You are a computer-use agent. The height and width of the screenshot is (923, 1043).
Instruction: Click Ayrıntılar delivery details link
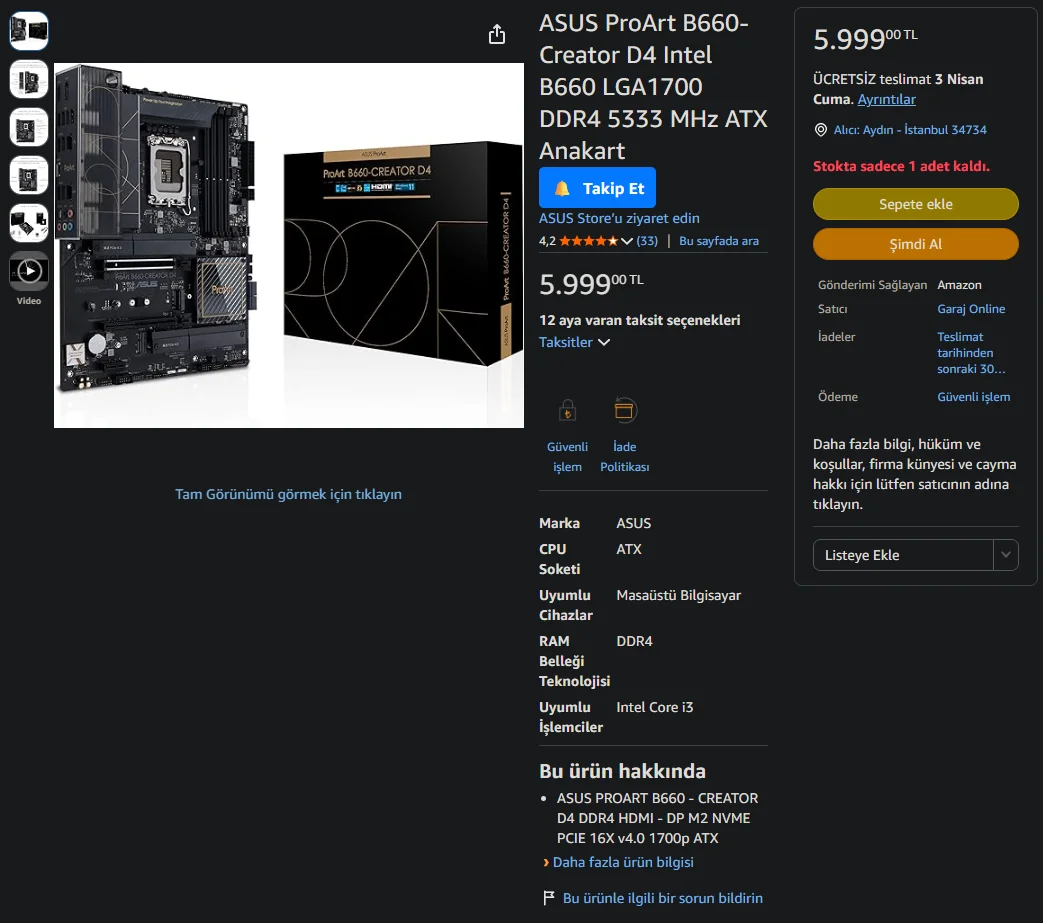click(886, 99)
